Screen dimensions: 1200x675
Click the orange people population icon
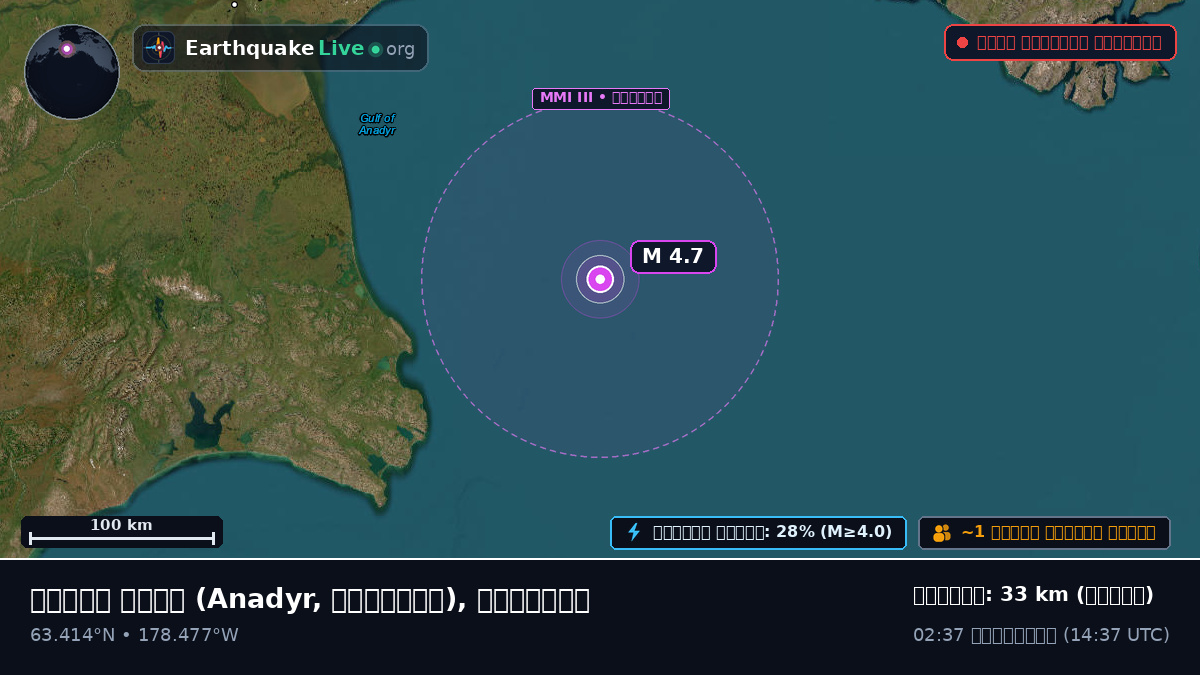[942, 533]
